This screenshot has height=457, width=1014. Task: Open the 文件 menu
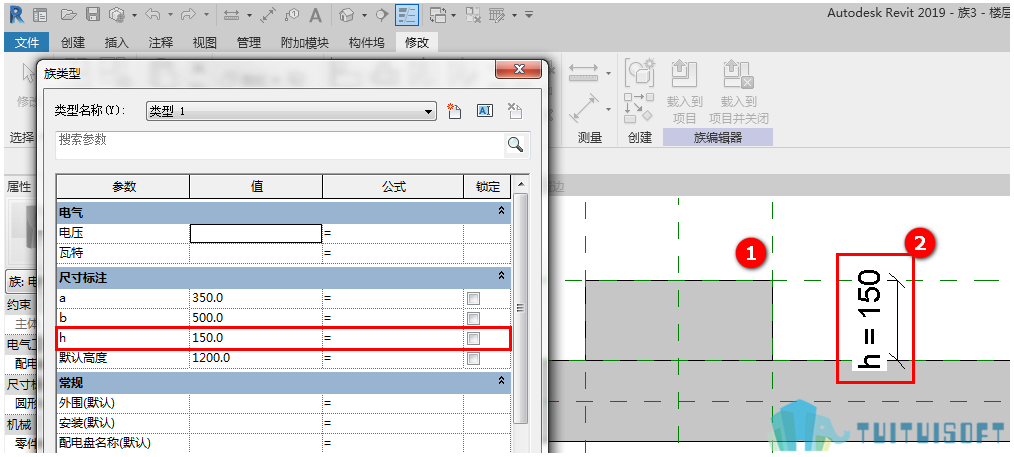[27, 43]
